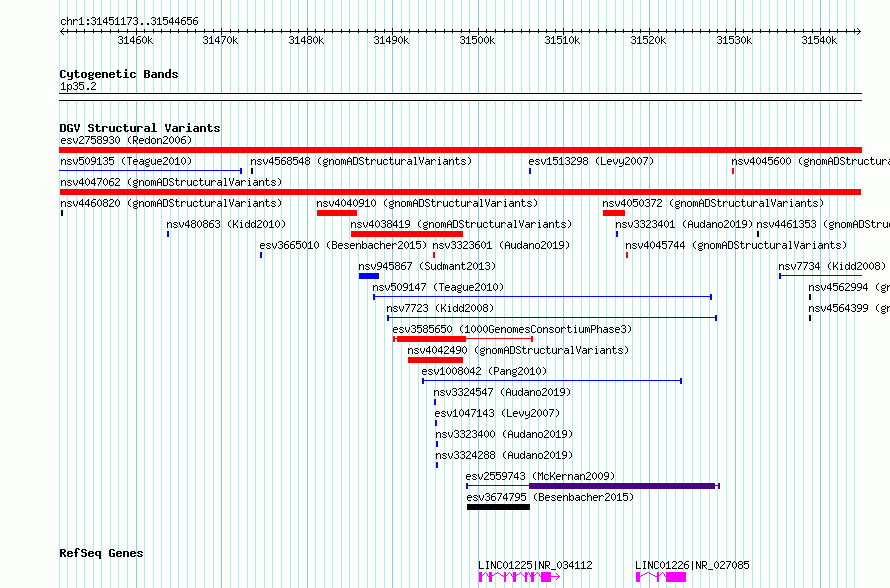The height and width of the screenshot is (588, 890).
Task: Click the red nsv4042490 variant bar
Action: 435,360
